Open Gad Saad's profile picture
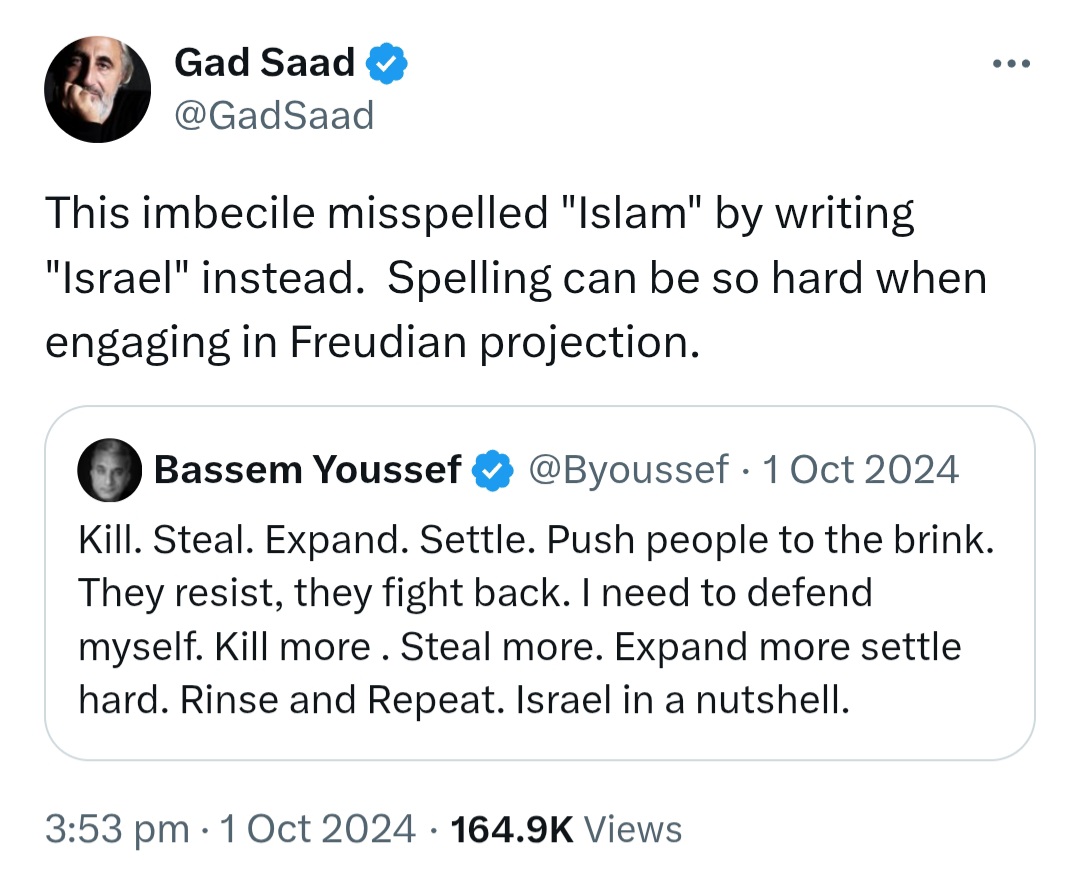Viewport: 1080px width, 877px height. [x=97, y=90]
